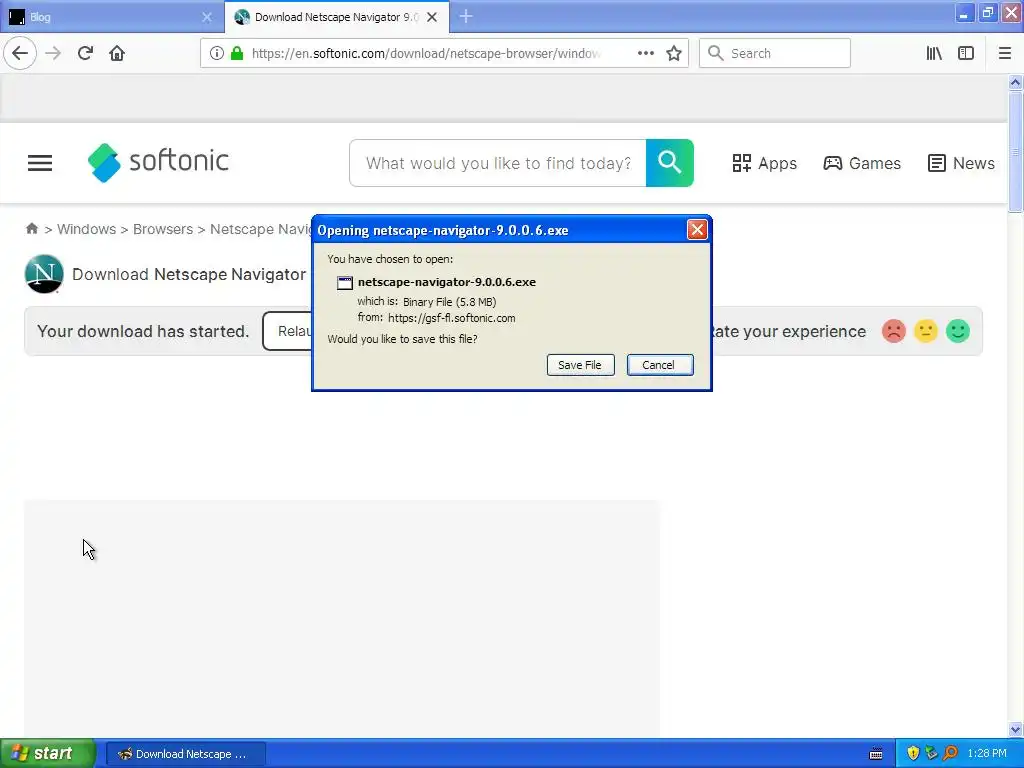1024x768 pixels.
Task: Click the keyboard icon in the taskbar
Action: (876, 754)
